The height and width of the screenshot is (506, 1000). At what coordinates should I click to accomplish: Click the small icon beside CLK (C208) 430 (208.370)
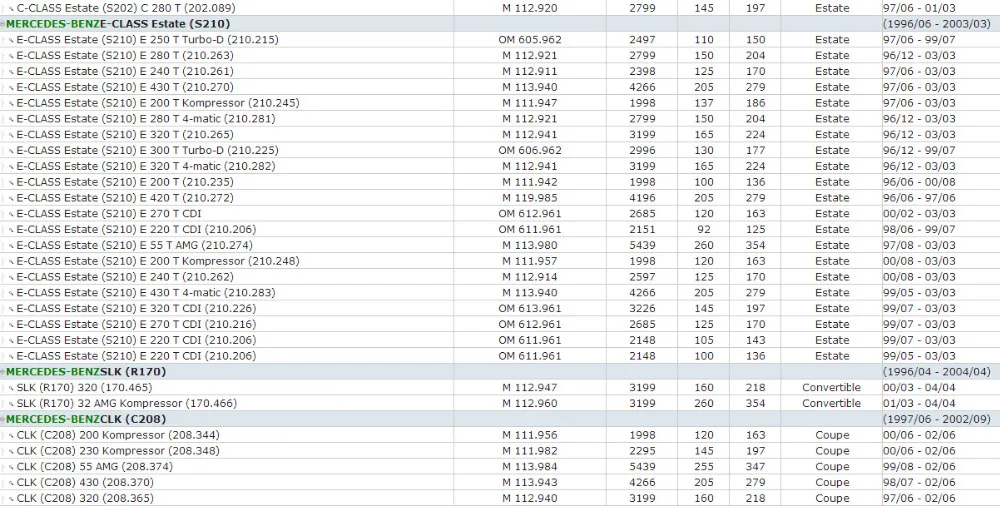point(11,484)
